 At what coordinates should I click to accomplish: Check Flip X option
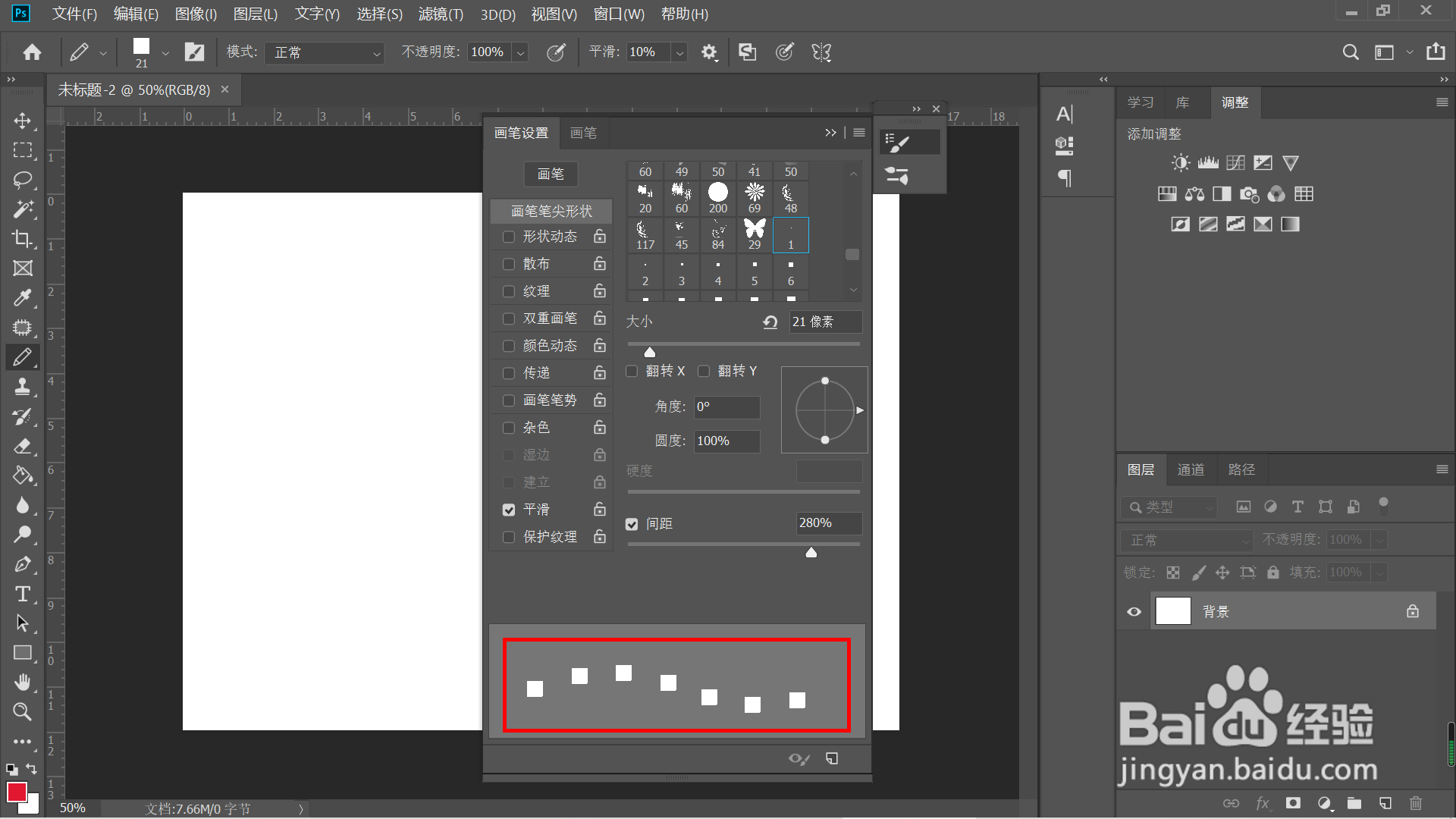(x=632, y=371)
